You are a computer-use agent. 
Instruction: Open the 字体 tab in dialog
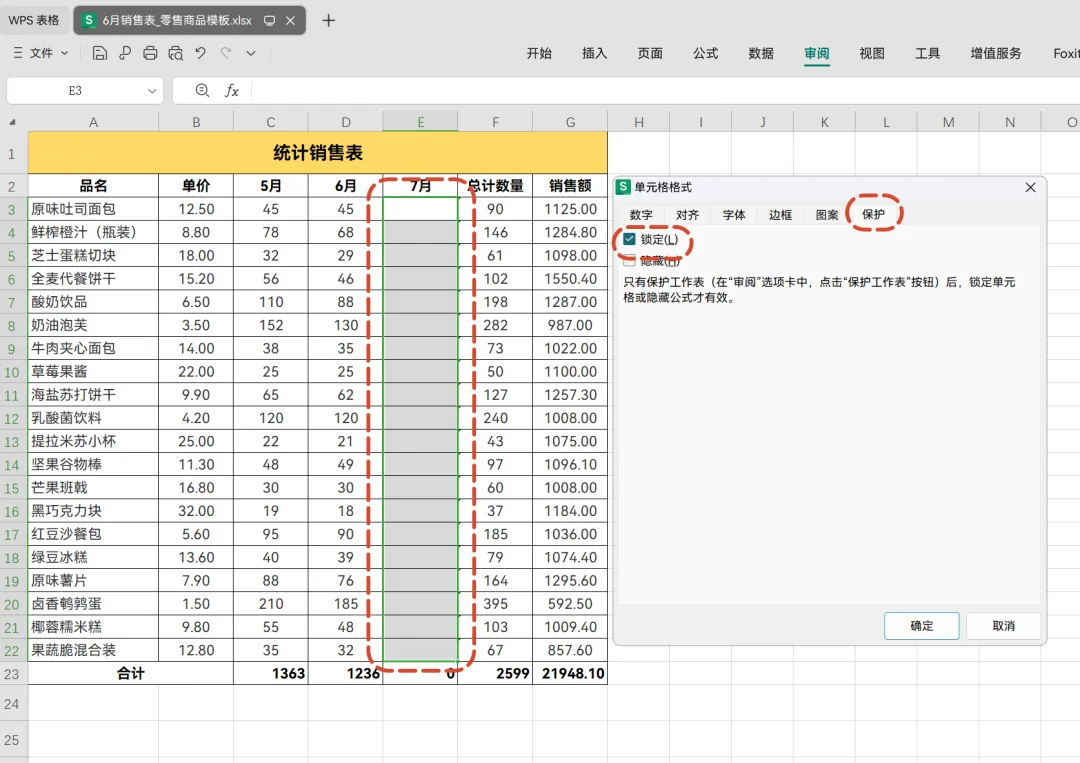click(734, 215)
